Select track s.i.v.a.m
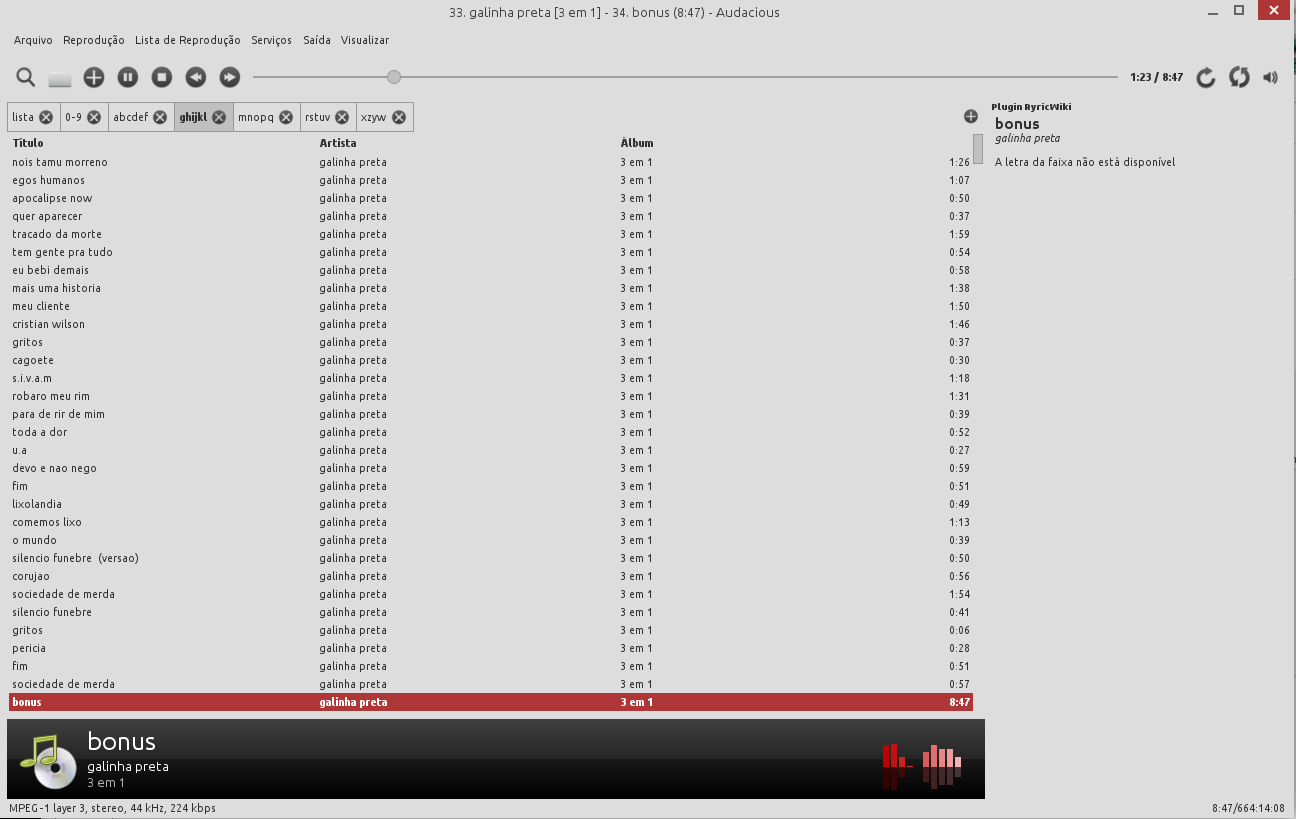This screenshot has height=819, width=1296. click(x=490, y=378)
